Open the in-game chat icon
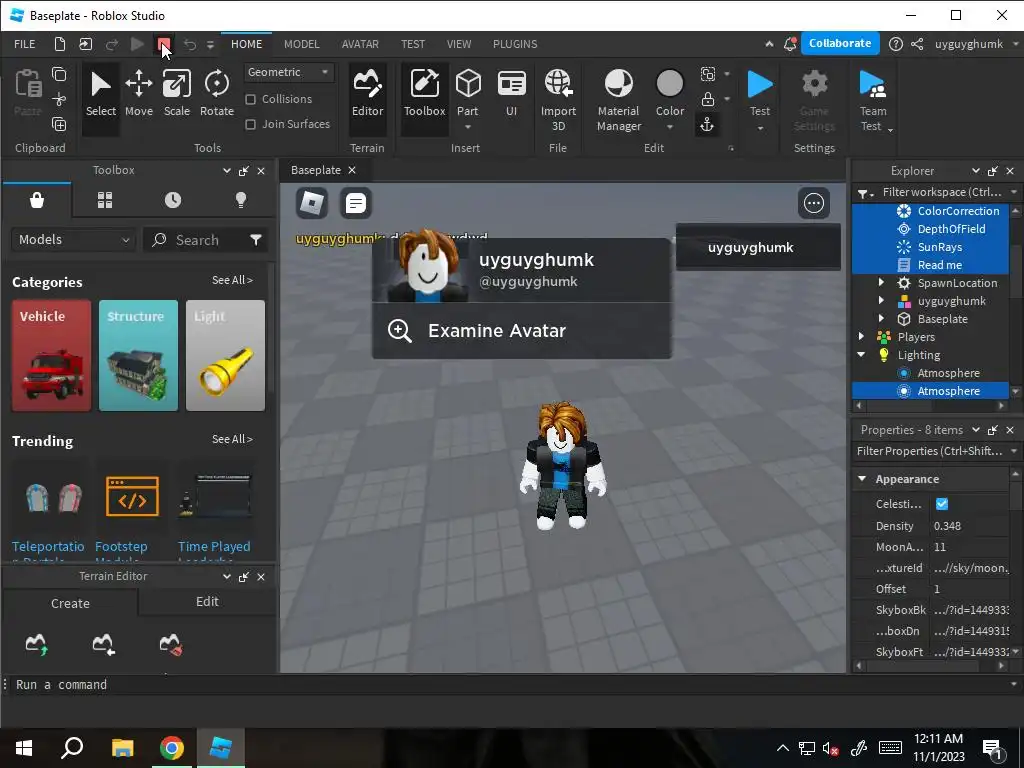The height and width of the screenshot is (768, 1024). pyautogui.click(x=356, y=203)
